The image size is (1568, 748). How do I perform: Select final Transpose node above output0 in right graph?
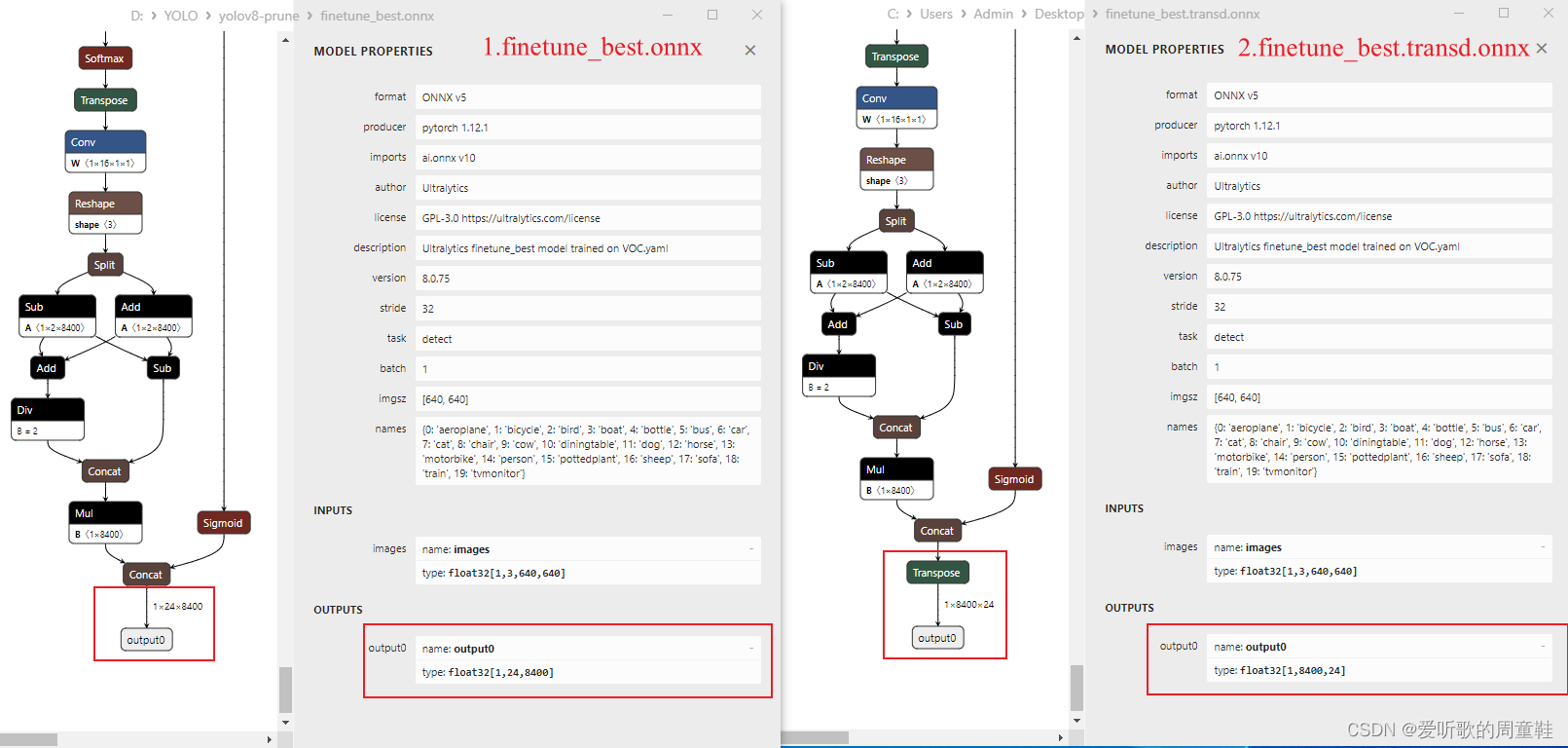click(x=936, y=573)
